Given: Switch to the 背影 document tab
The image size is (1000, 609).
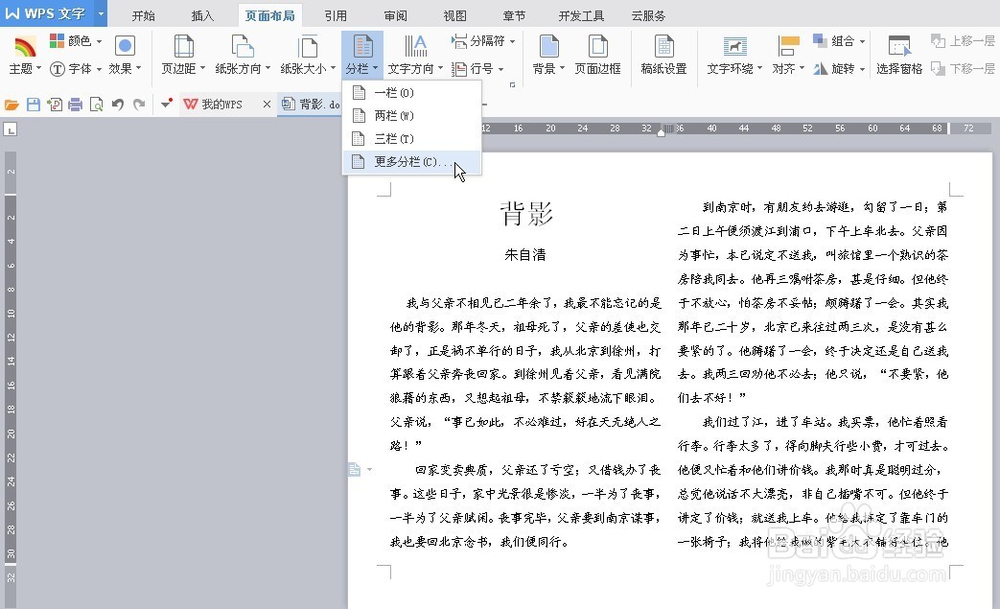Looking at the screenshot, I should point(308,103).
